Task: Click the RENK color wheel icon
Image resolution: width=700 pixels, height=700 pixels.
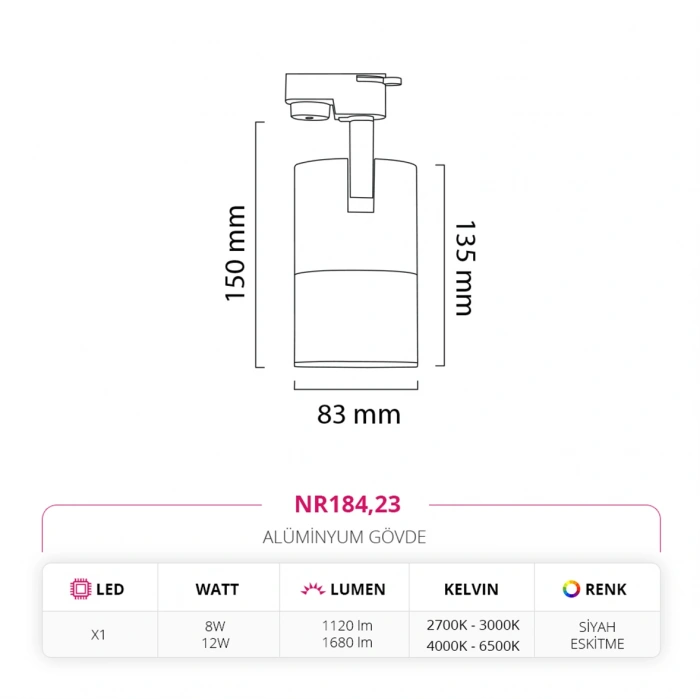Action: coord(571,588)
